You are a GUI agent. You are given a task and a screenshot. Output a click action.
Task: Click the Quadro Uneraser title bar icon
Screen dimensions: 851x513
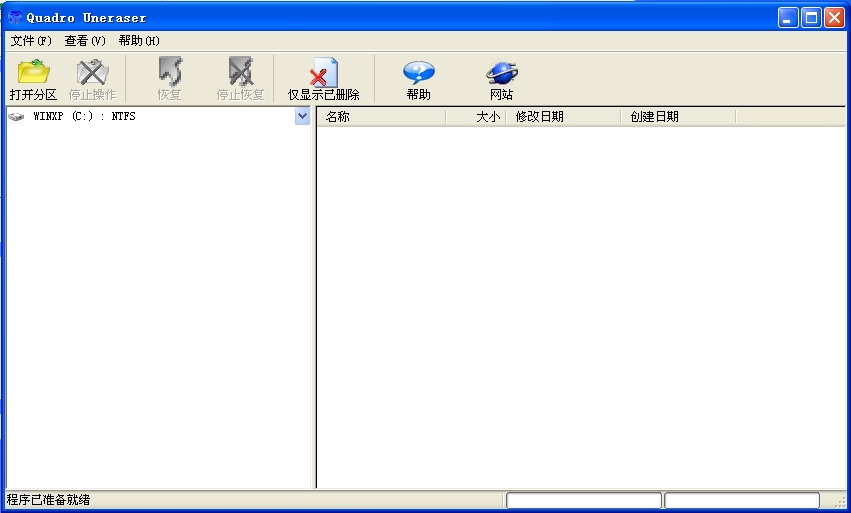pos(16,18)
